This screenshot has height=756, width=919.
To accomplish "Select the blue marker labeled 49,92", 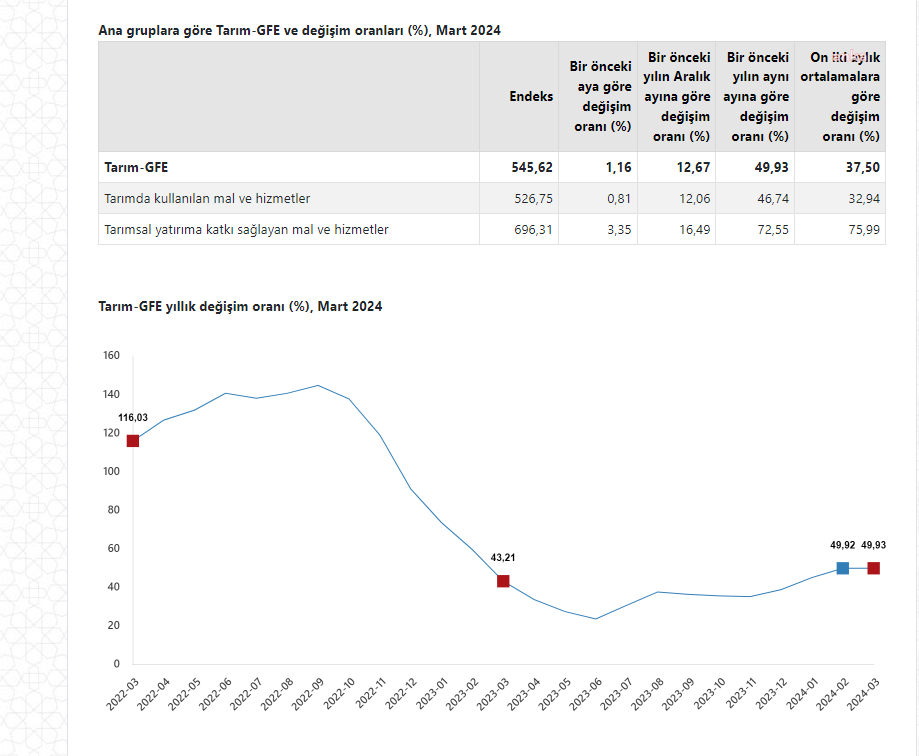I will coord(842,568).
